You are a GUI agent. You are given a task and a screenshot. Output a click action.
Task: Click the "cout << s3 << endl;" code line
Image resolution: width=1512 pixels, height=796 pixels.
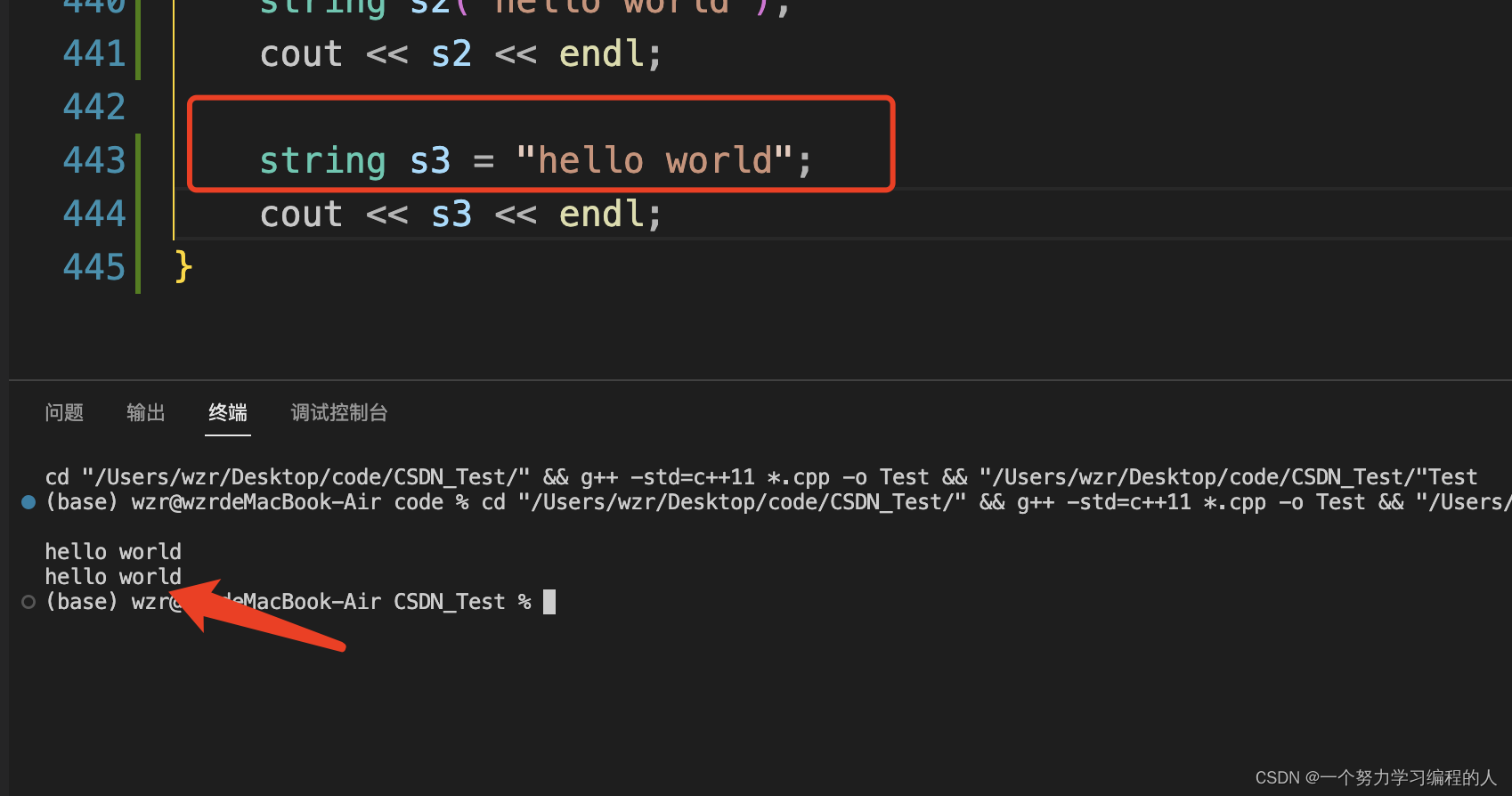click(x=461, y=215)
